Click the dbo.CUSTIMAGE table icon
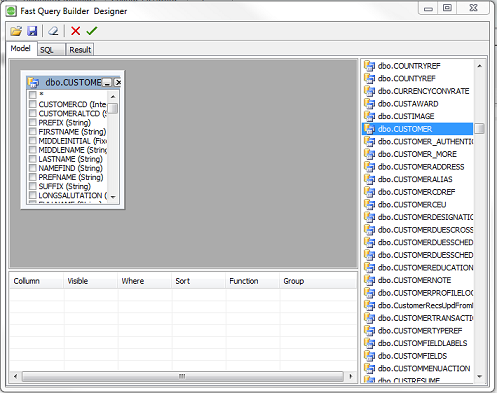The width and height of the screenshot is (497, 393). (x=369, y=116)
